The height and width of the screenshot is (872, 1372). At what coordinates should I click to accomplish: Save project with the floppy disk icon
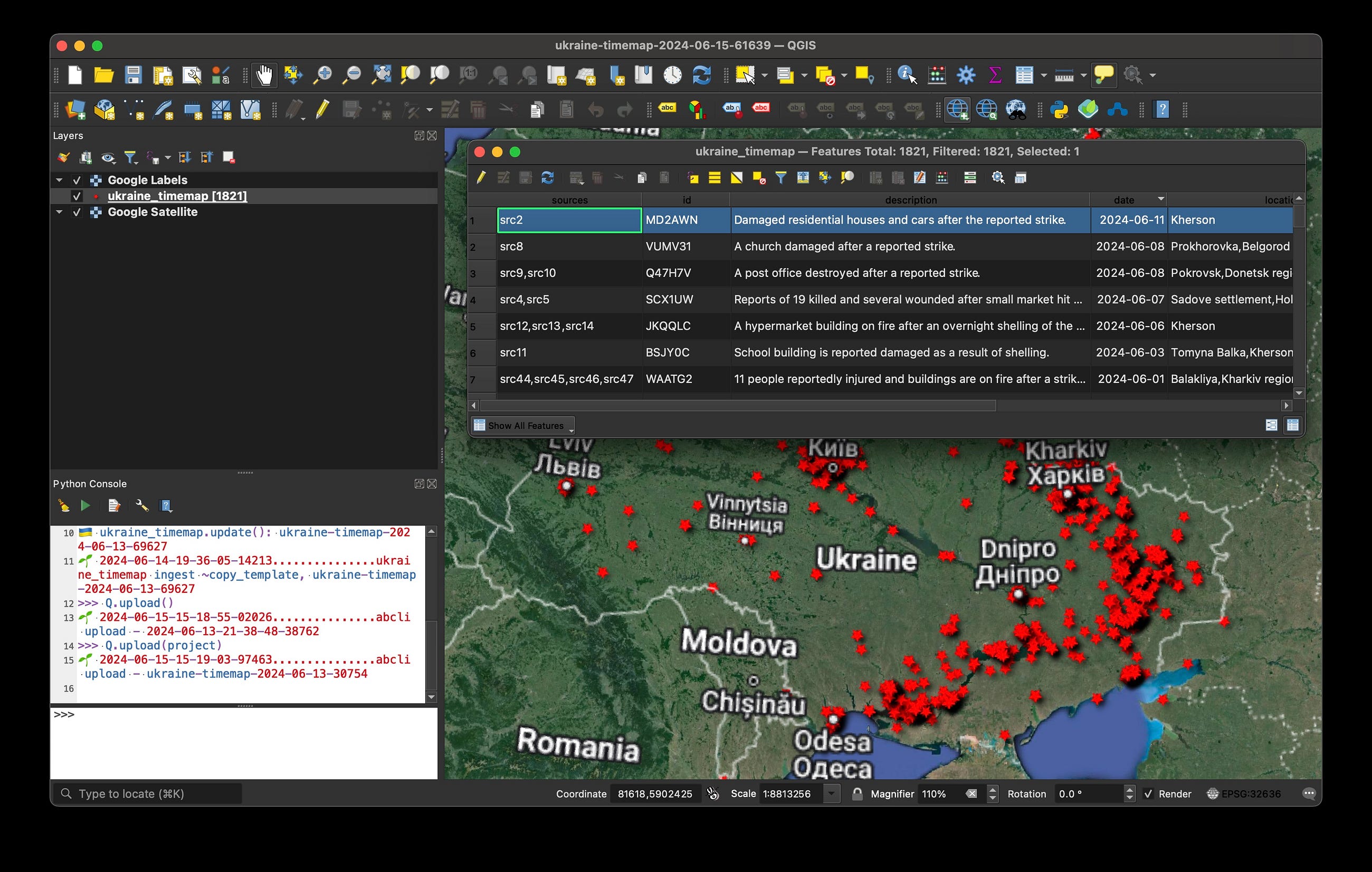click(x=134, y=74)
